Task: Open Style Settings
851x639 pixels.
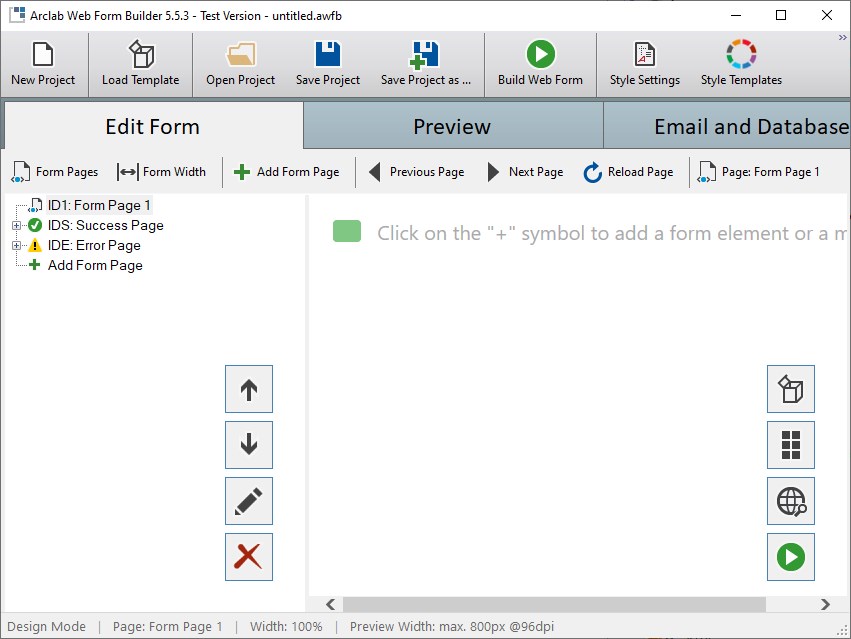Action: (645, 62)
